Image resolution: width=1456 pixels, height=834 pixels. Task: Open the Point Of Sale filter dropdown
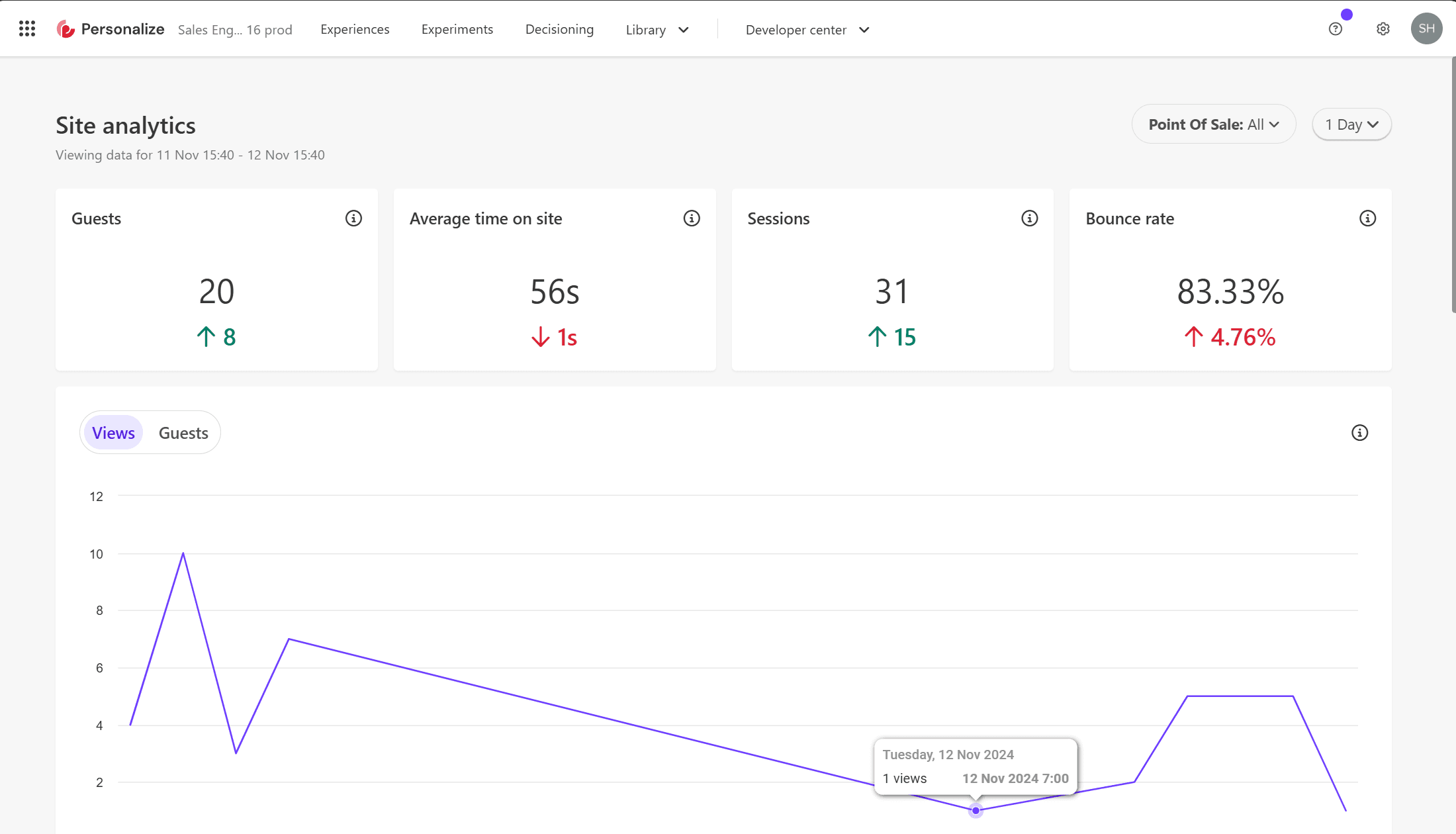click(x=1213, y=124)
